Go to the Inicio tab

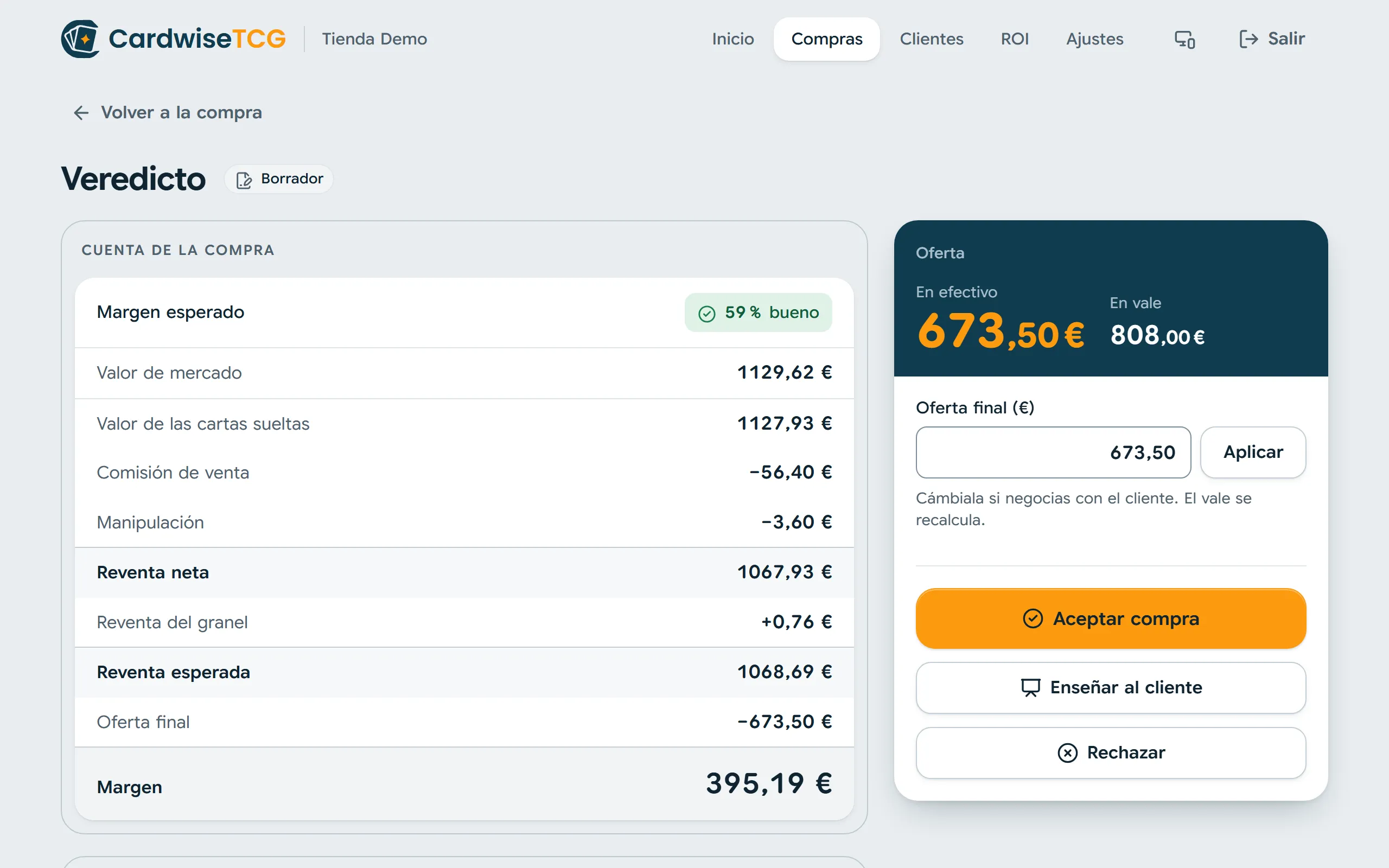click(x=733, y=39)
